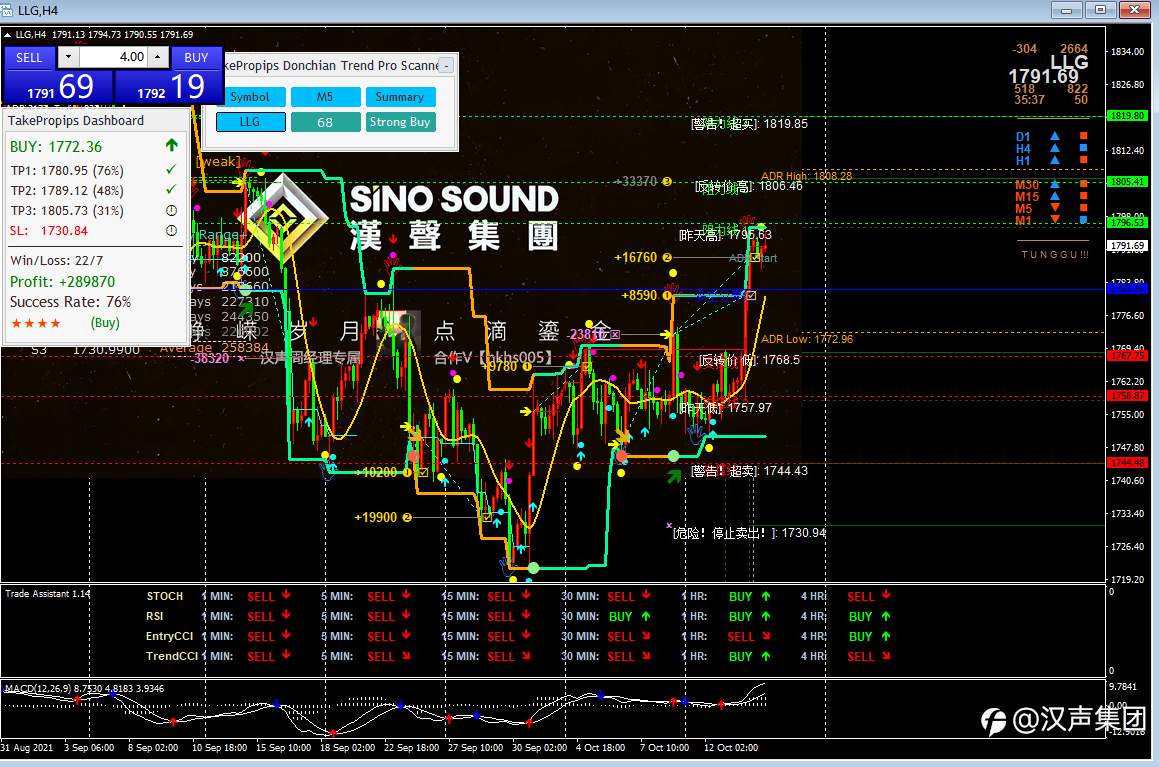Viewport: 1159px width, 767px height.
Task: Click the STOCH 1 HR BUY up arrow
Action: [766, 596]
